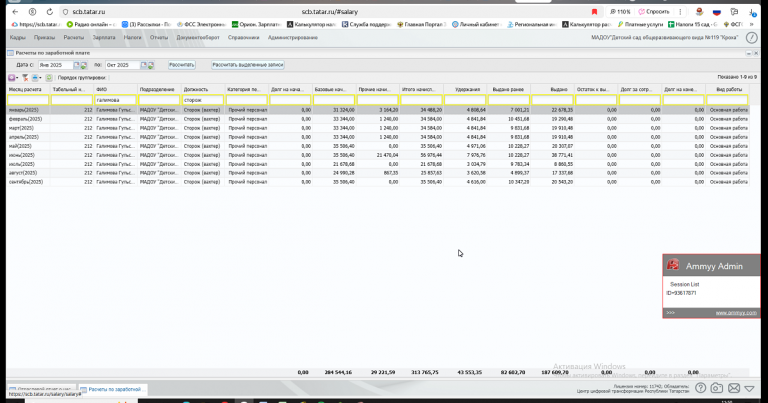Click the Рассчитать button
The height and width of the screenshot is (403, 768).
[x=182, y=65]
